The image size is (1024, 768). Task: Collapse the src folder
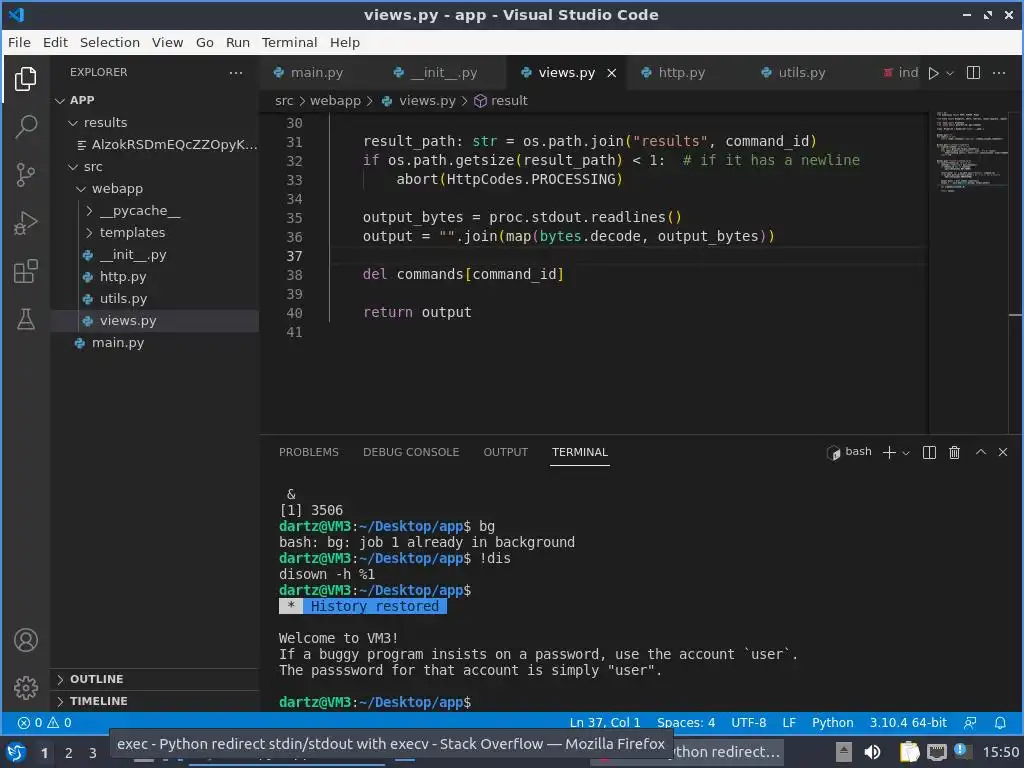coord(155,167)
